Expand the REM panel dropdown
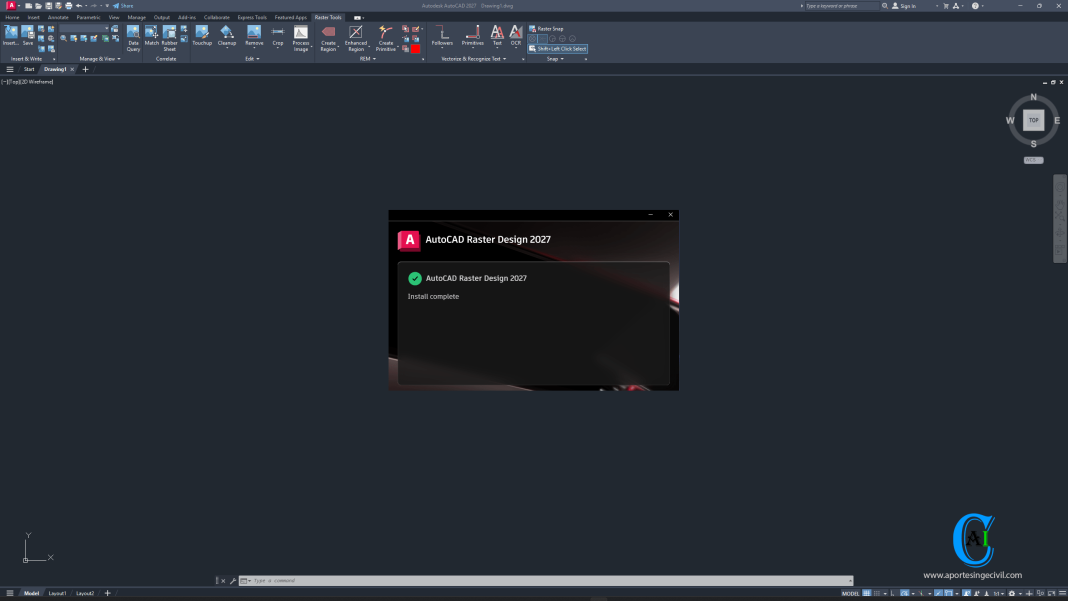 pos(368,59)
